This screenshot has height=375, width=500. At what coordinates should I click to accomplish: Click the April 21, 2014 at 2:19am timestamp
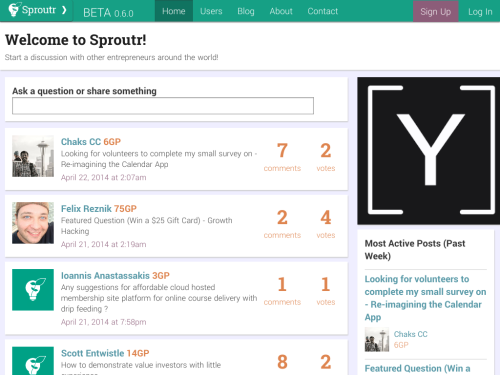pos(103,244)
